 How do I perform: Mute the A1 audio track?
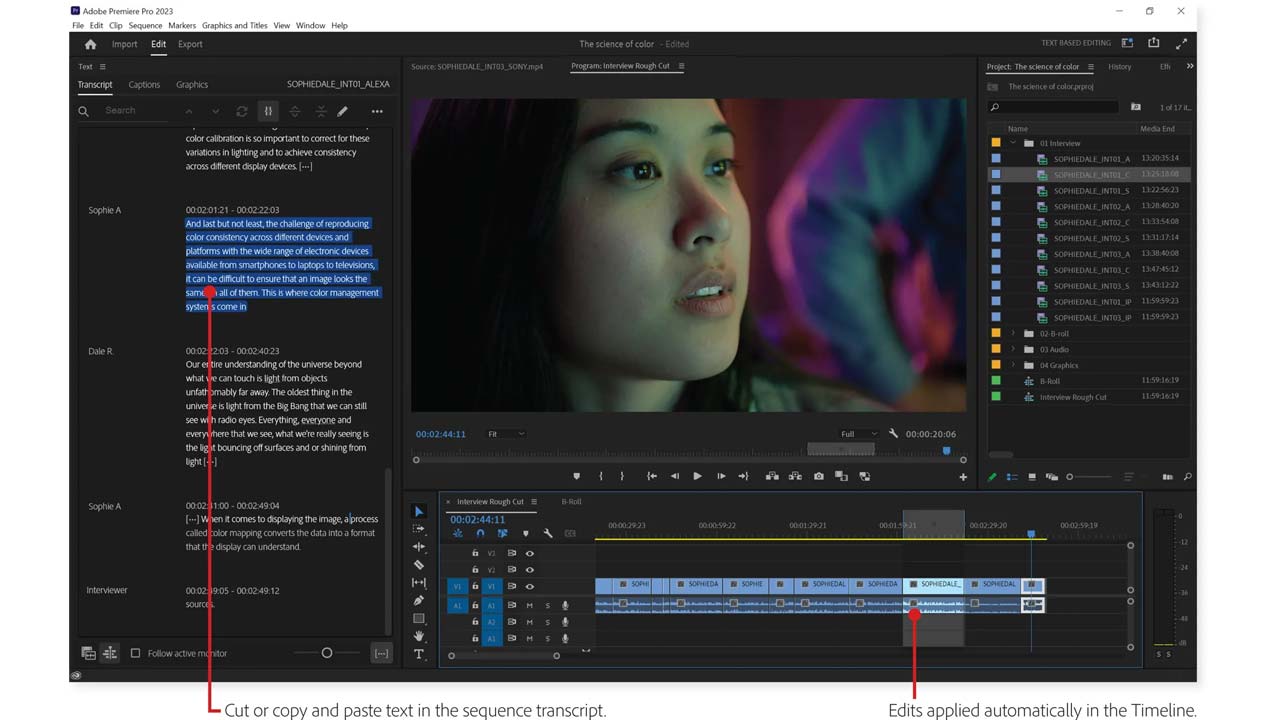click(529, 605)
